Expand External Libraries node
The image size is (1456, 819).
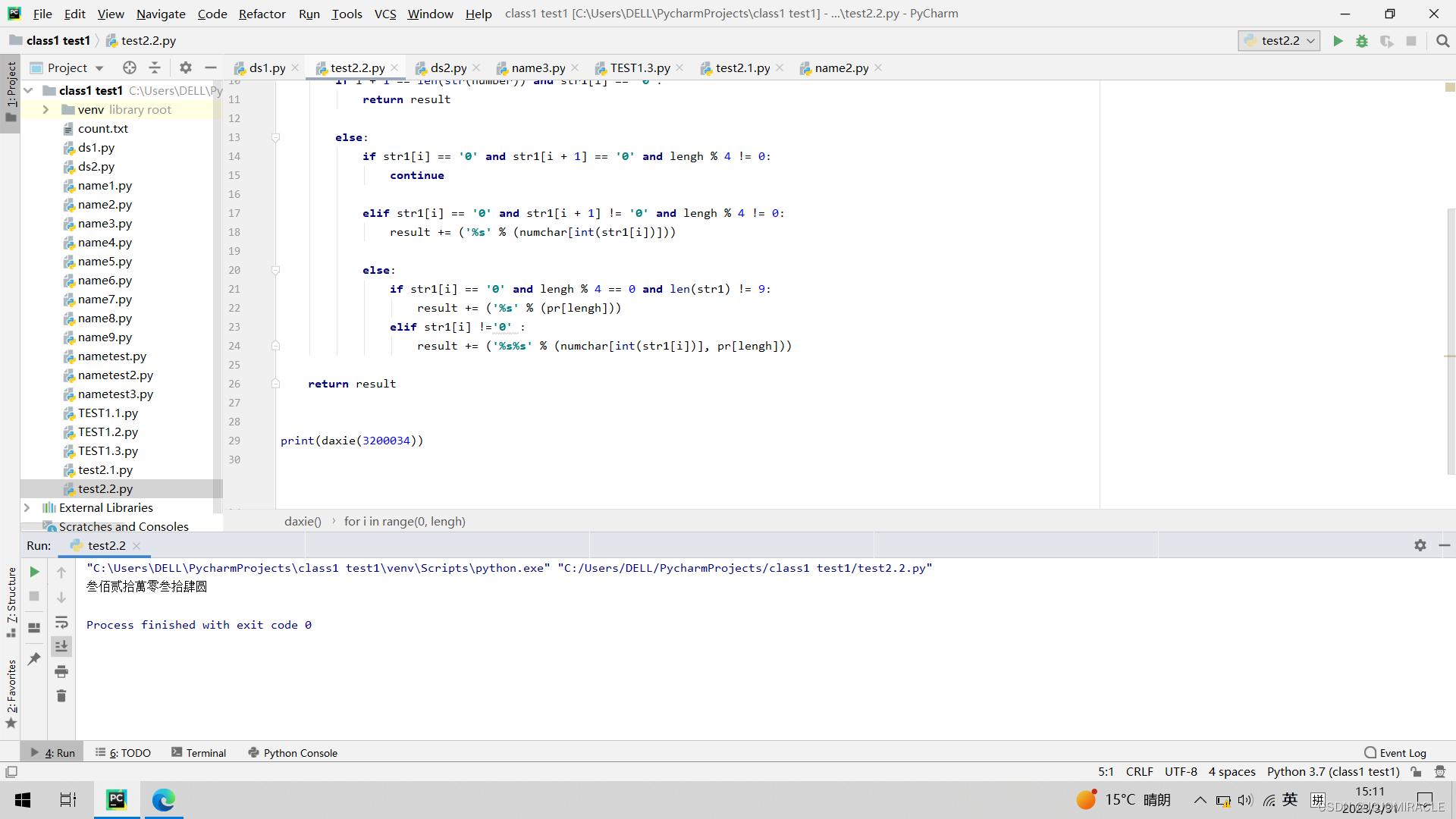click(27, 507)
